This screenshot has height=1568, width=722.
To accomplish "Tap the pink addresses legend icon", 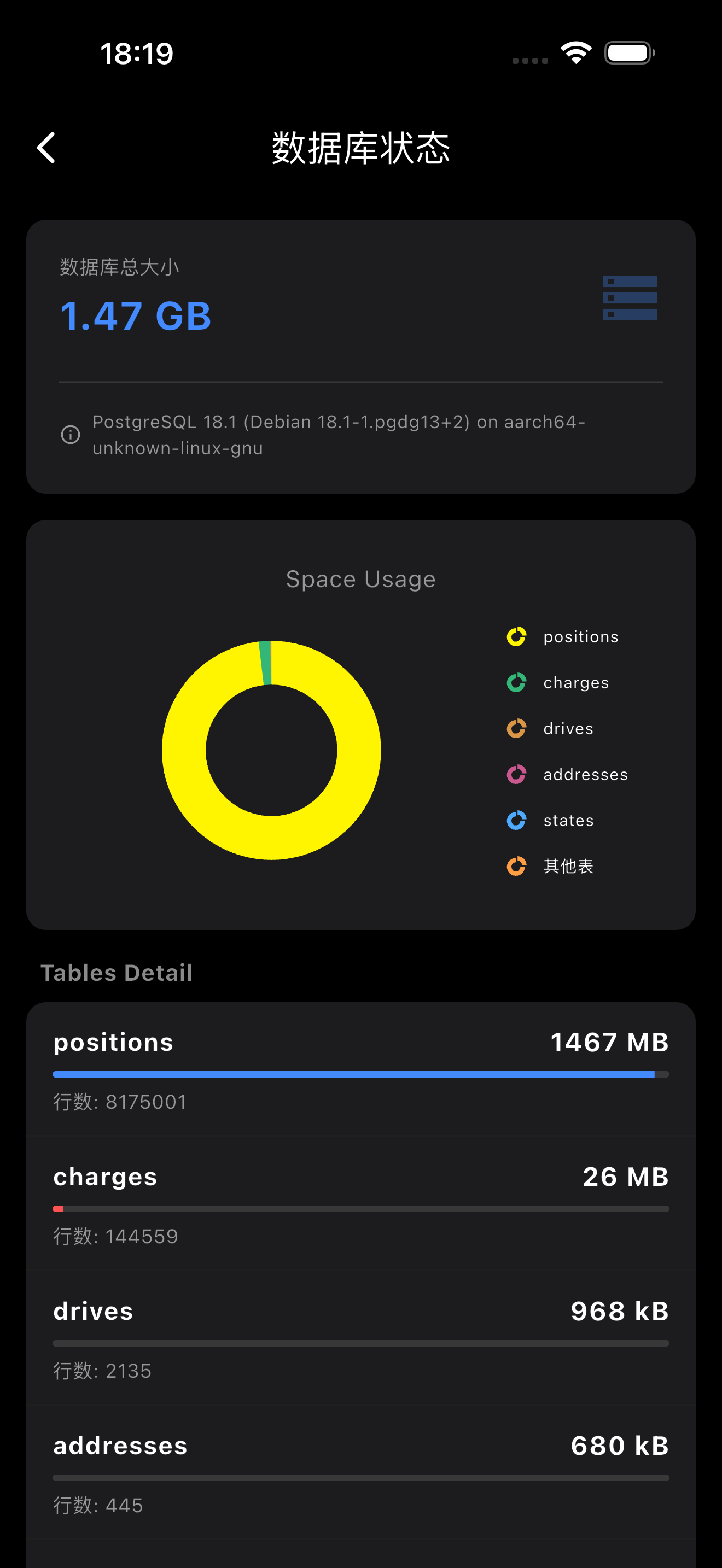I will (516, 774).
